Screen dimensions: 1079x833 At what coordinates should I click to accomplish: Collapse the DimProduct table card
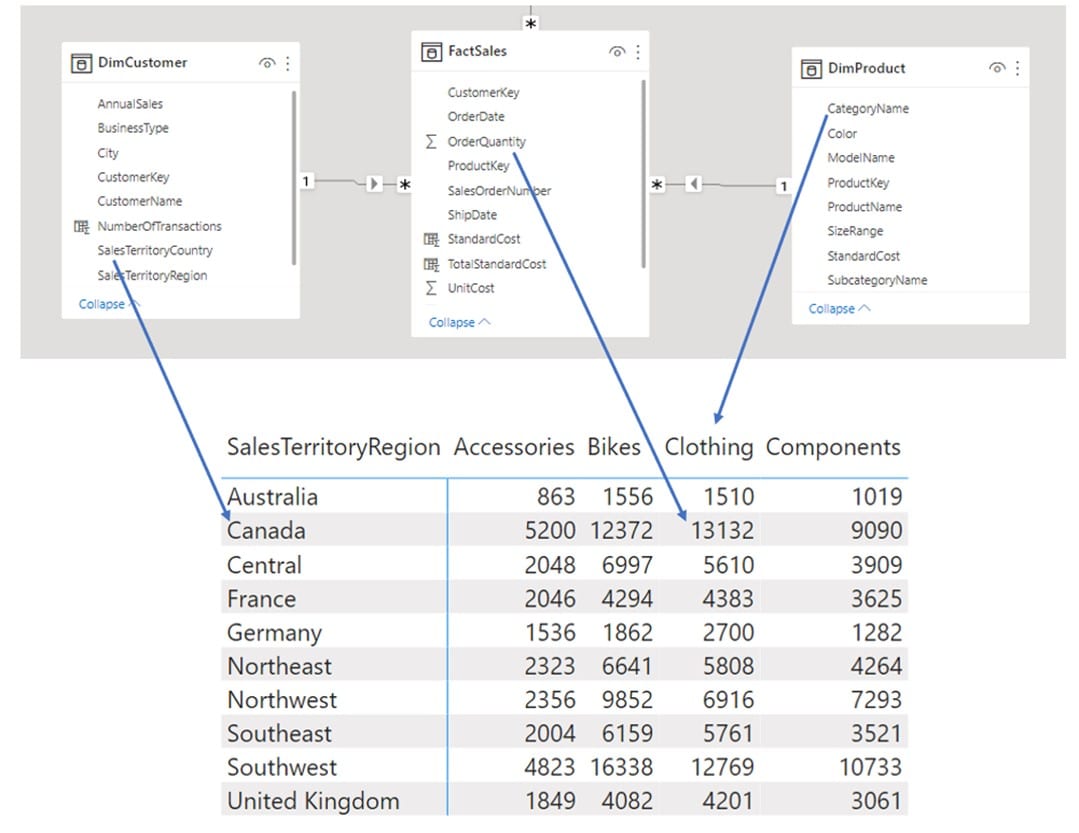coord(839,309)
